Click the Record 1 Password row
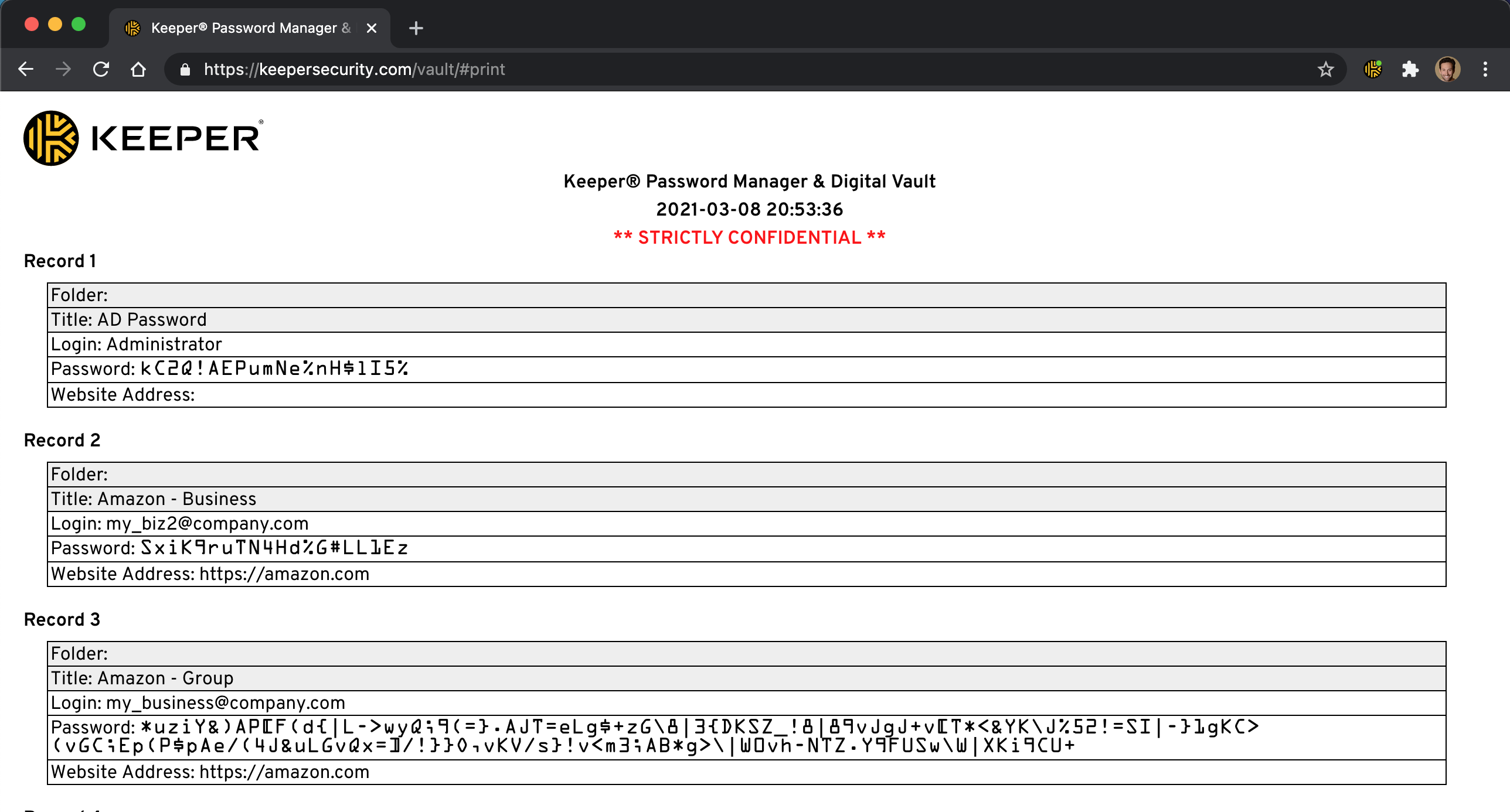 tap(230, 369)
